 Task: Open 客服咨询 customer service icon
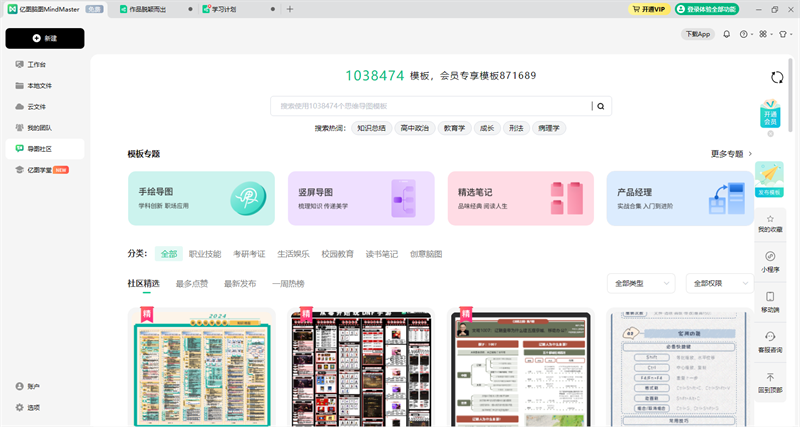[770, 343]
